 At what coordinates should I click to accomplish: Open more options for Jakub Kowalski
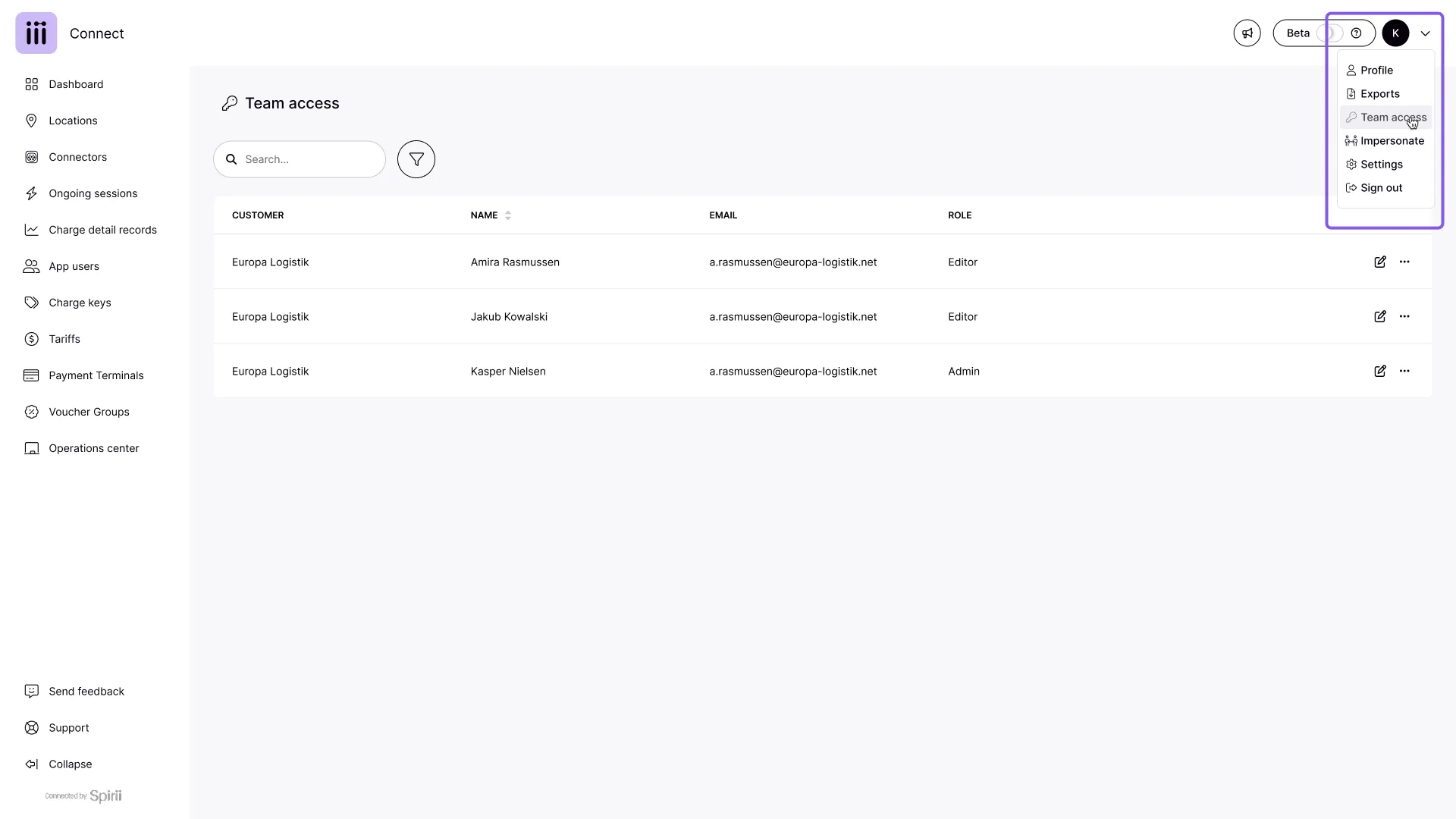pos(1404,316)
